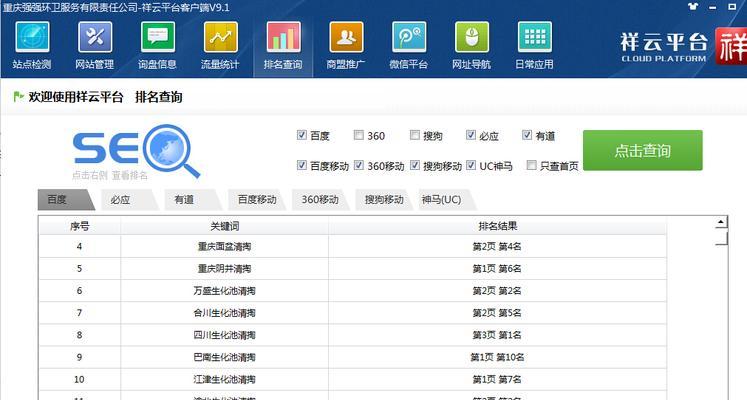This screenshot has width=747, height=400.
Task: Click result 第2页 第4名
Action: [x=497, y=247]
